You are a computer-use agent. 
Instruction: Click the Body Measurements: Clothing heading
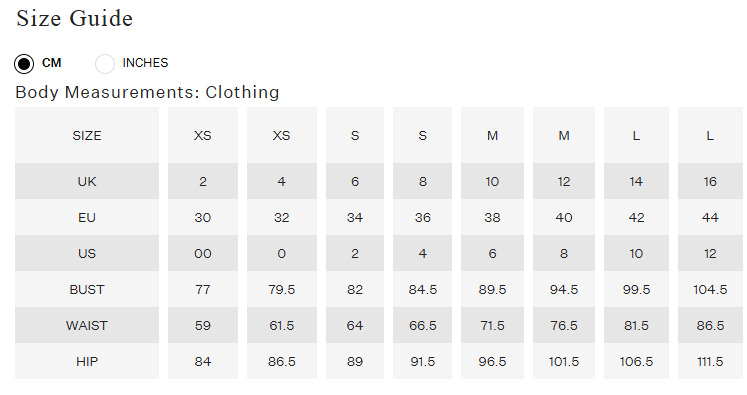[x=147, y=92]
